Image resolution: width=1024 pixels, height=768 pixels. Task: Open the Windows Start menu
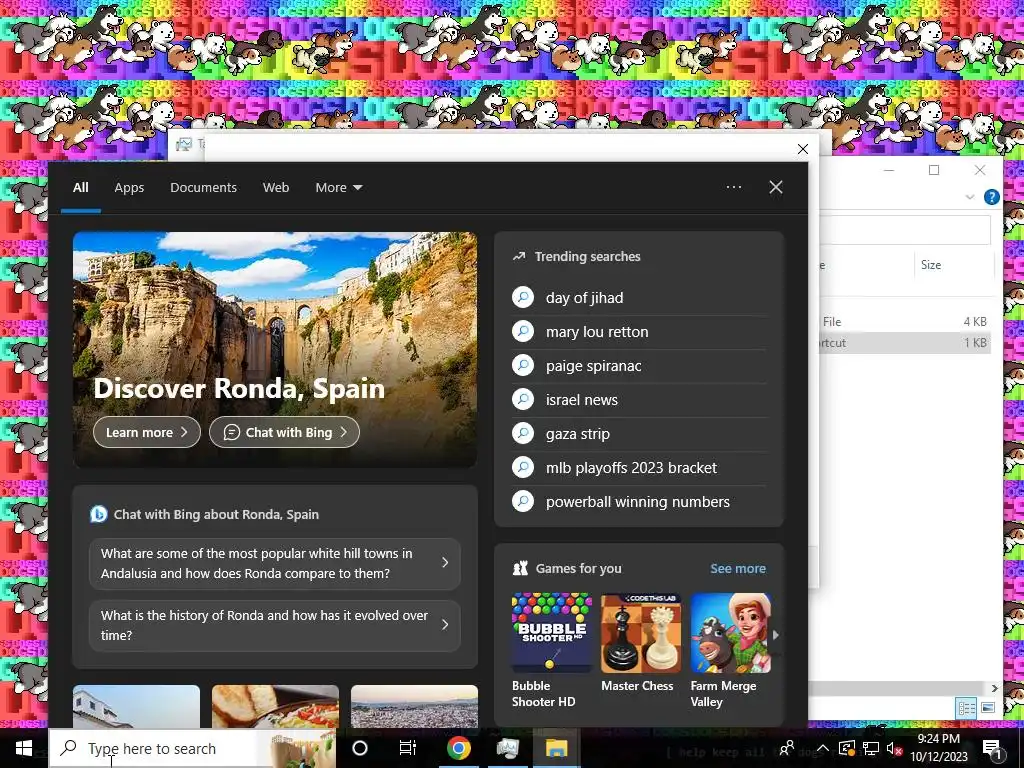24,748
